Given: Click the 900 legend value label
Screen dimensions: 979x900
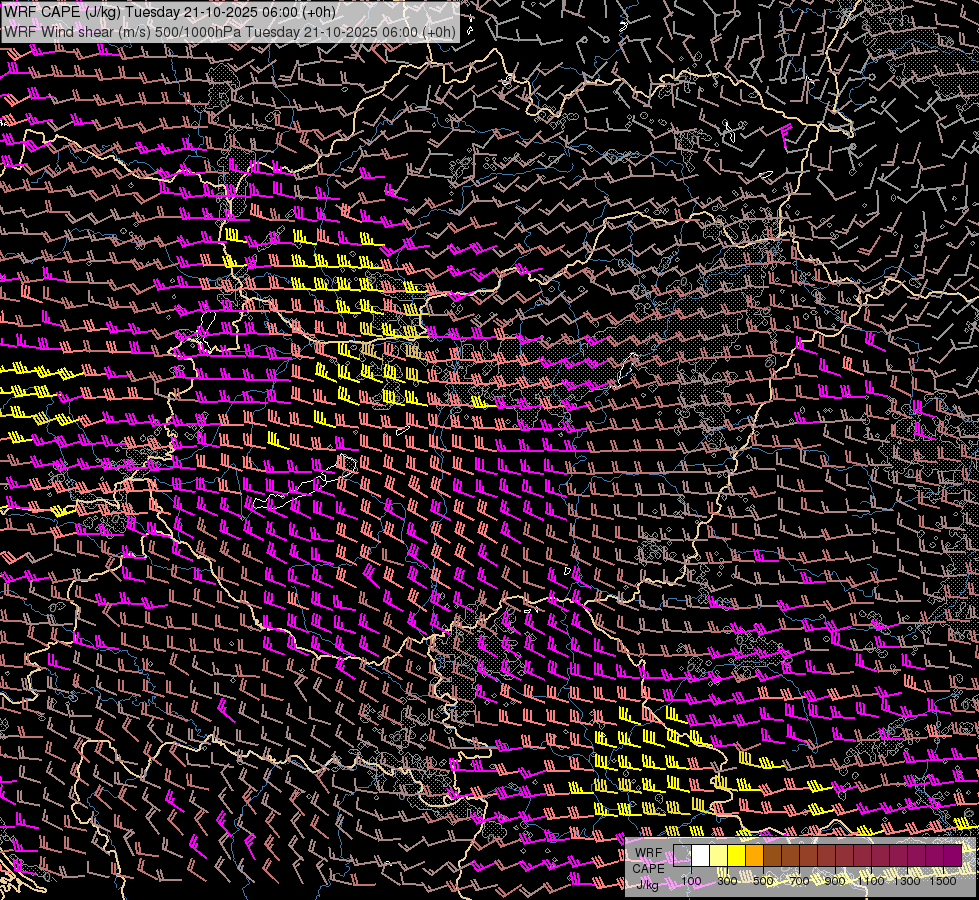Looking at the screenshot, I should [x=835, y=881].
